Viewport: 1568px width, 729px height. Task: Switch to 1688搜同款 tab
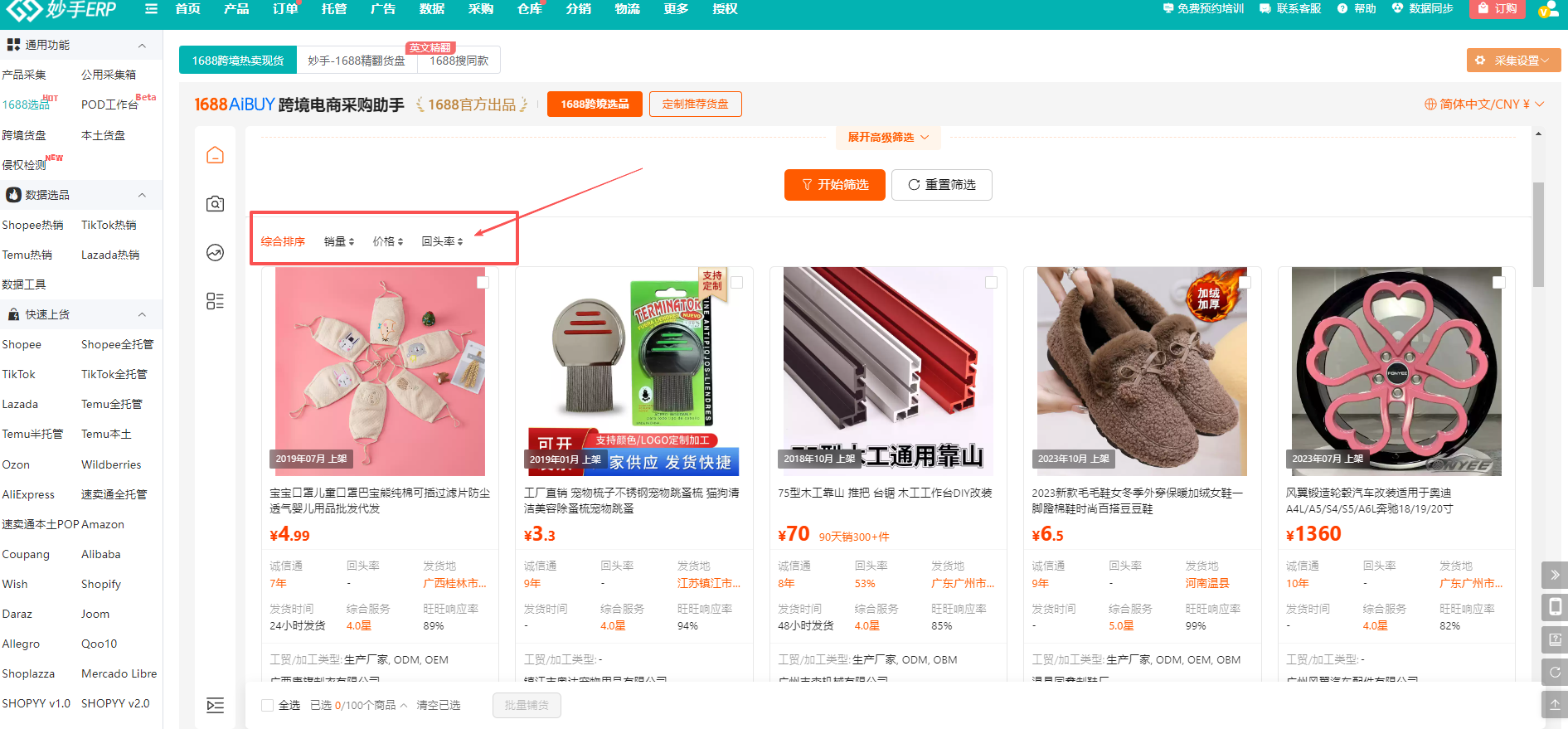[459, 61]
